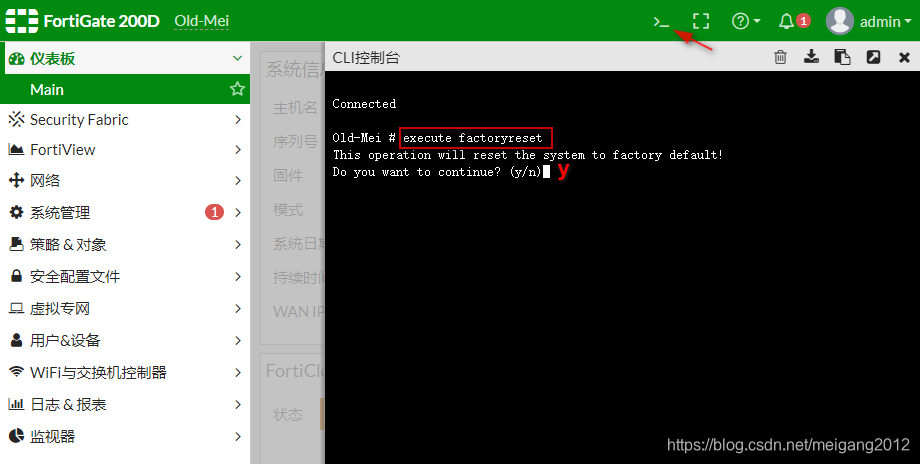Click the WiFi signal icon
Image resolution: width=920 pixels, height=464 pixels.
[x=16, y=371]
